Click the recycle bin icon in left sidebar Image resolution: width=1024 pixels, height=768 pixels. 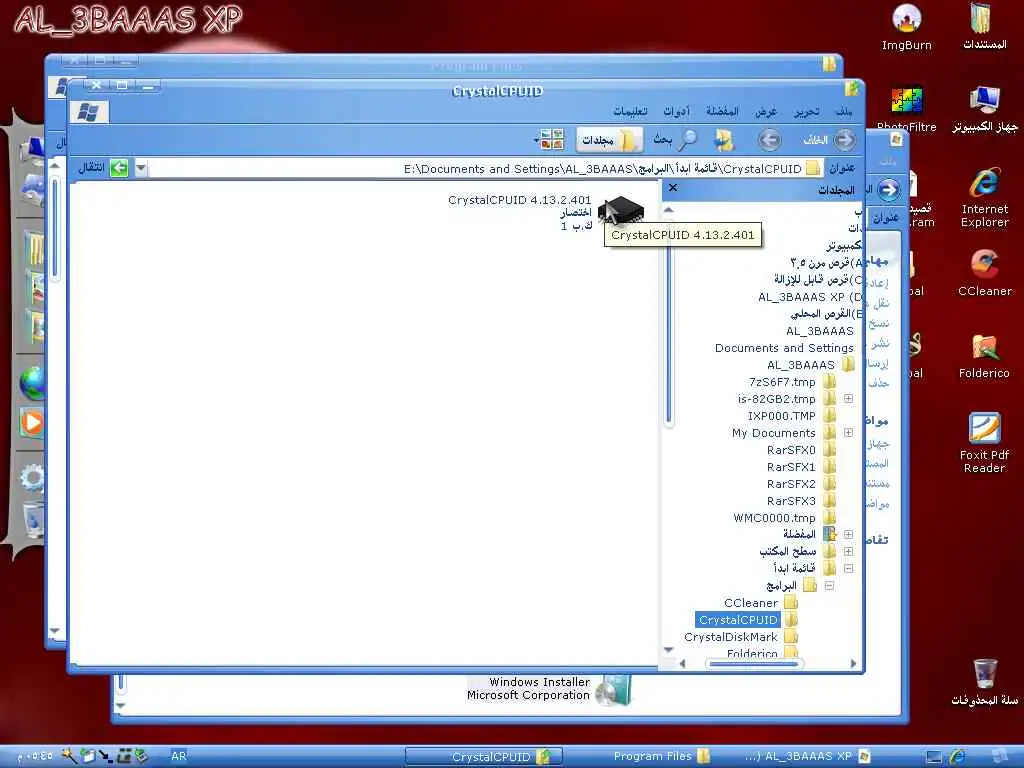click(31, 520)
